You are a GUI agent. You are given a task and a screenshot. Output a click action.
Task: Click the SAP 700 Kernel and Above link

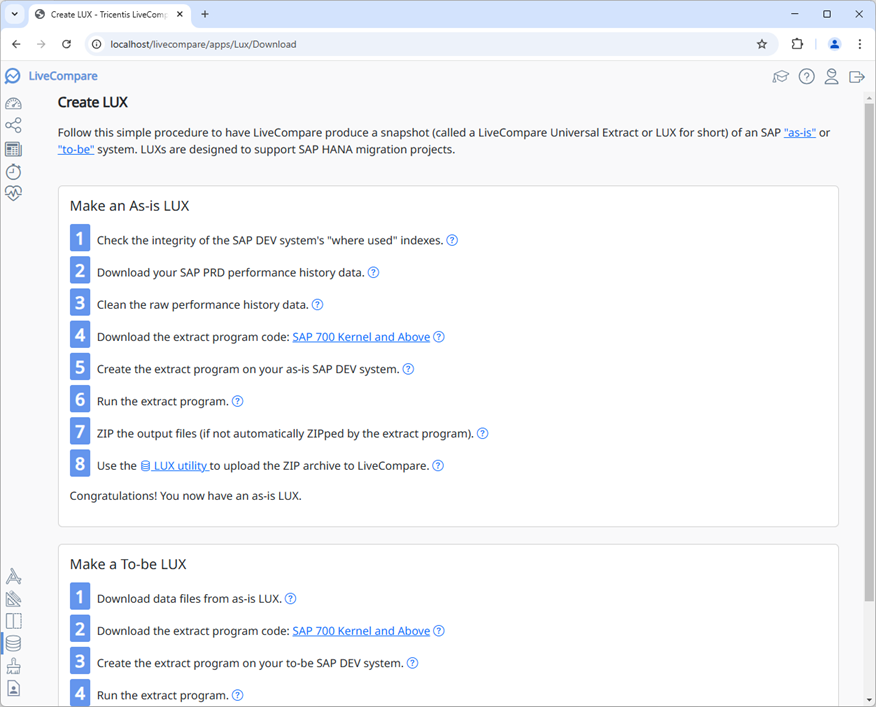(x=361, y=337)
